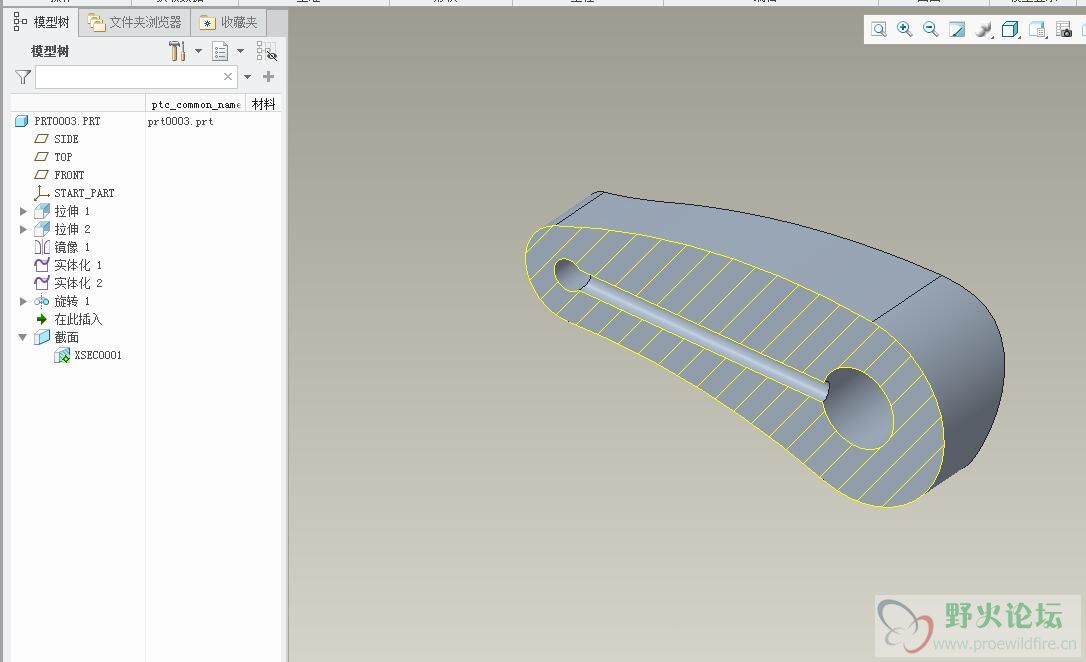
Task: Click the Zoom In magnifier icon
Action: pos(904,29)
